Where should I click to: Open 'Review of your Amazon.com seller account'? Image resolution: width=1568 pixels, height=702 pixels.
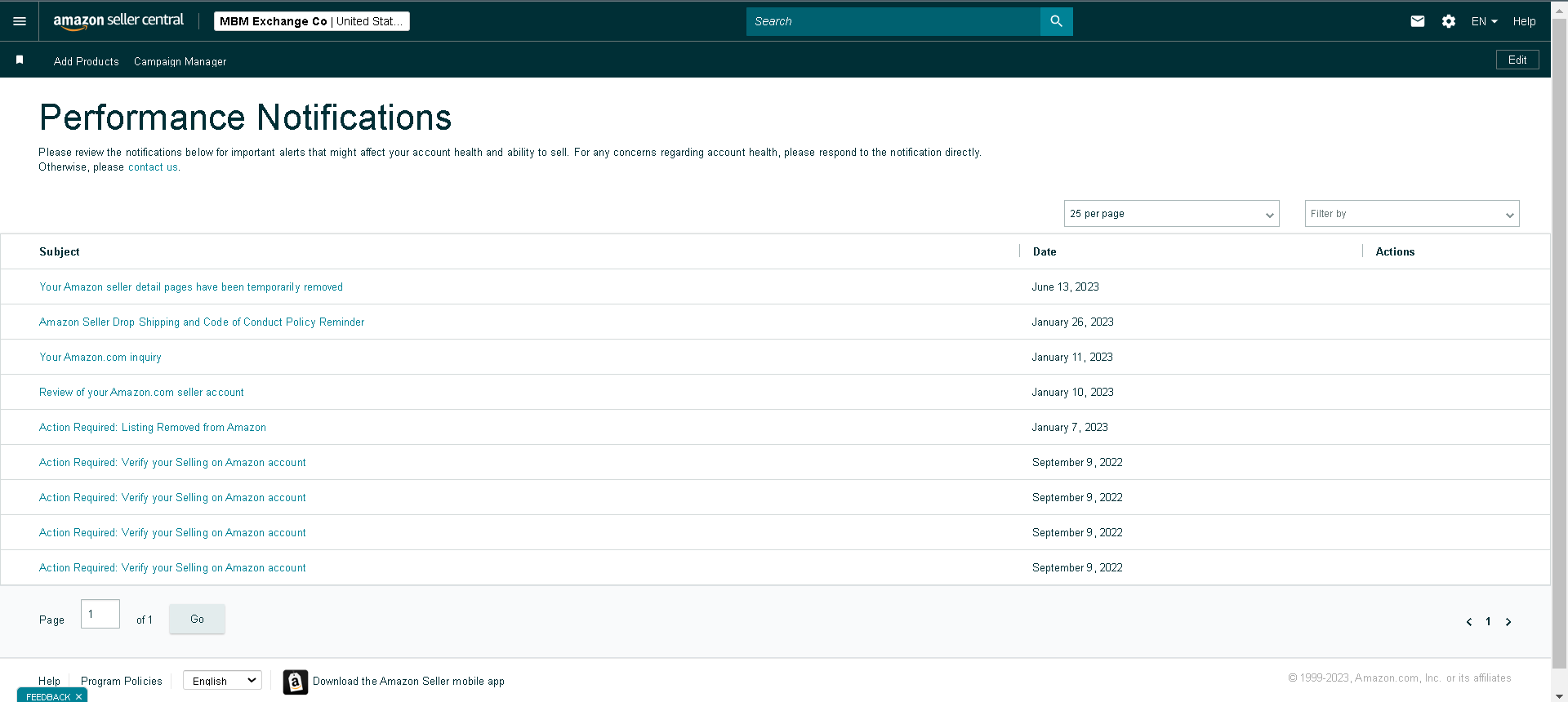141,393
